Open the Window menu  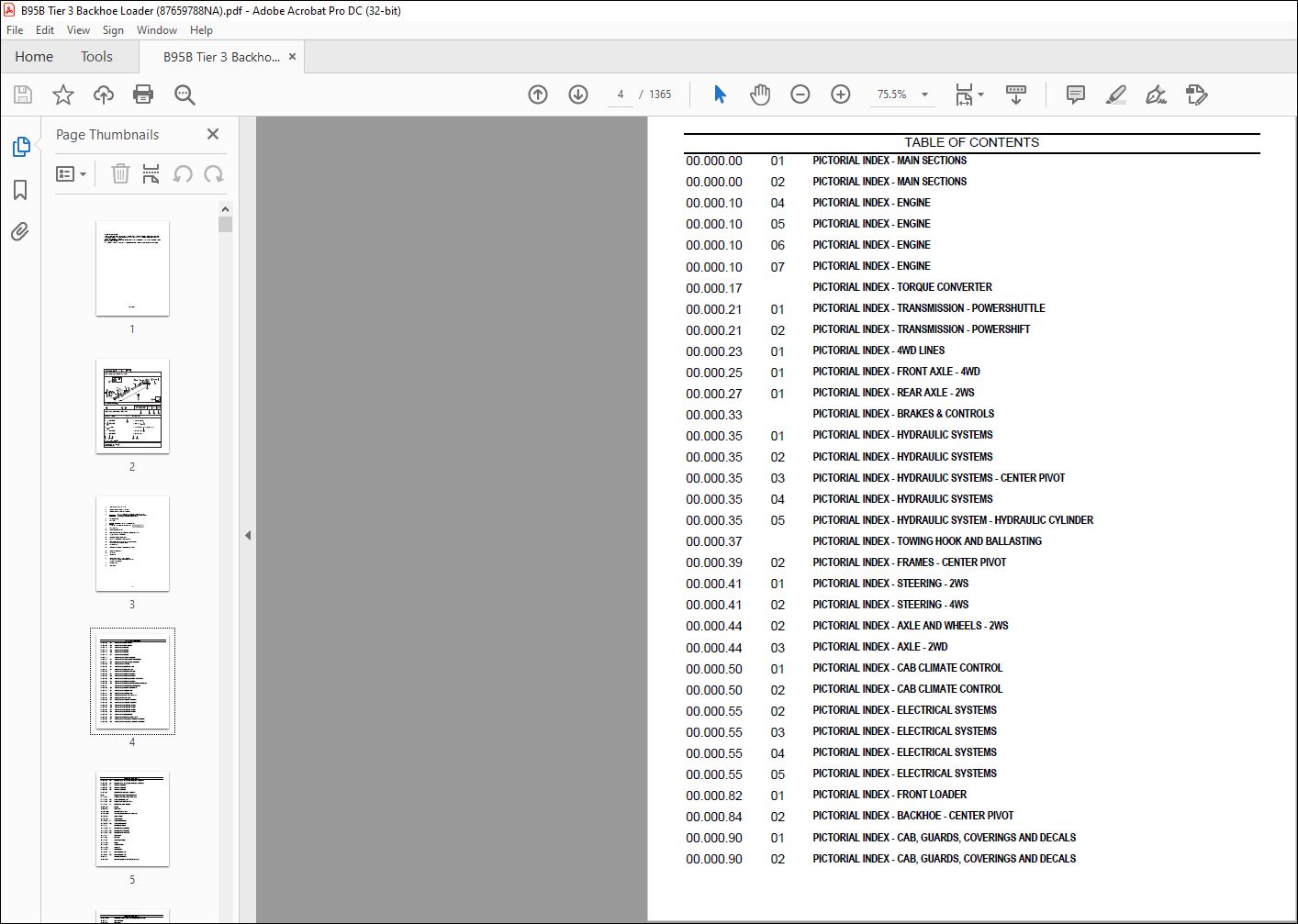[x=157, y=30]
